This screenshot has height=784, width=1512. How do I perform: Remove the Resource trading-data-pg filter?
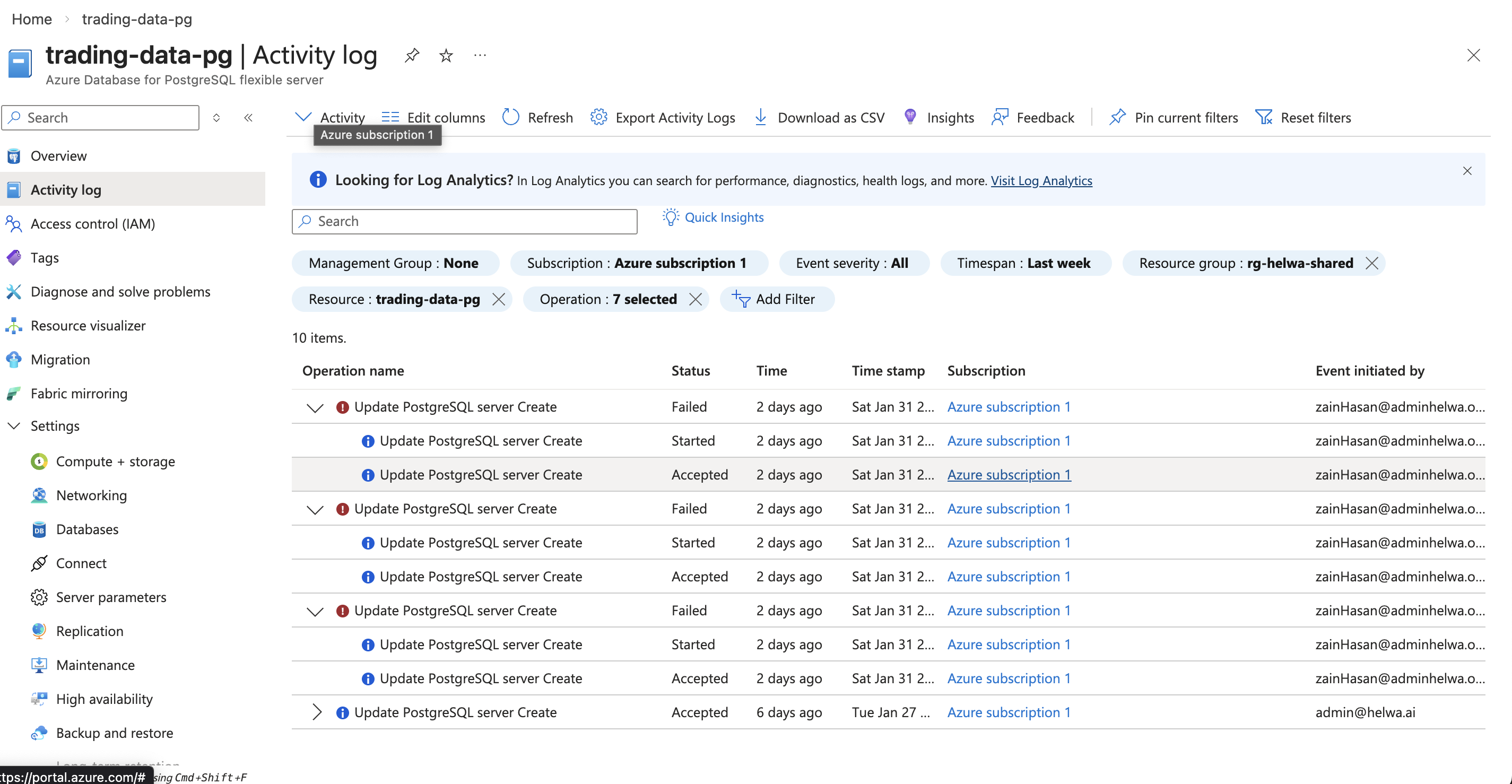pos(499,299)
